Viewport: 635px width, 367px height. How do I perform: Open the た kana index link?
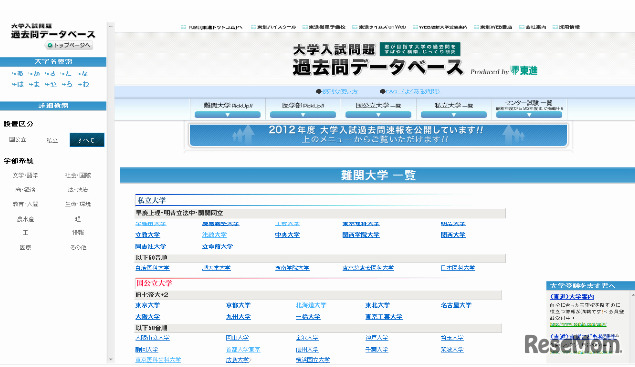pyautogui.click(x=66, y=74)
